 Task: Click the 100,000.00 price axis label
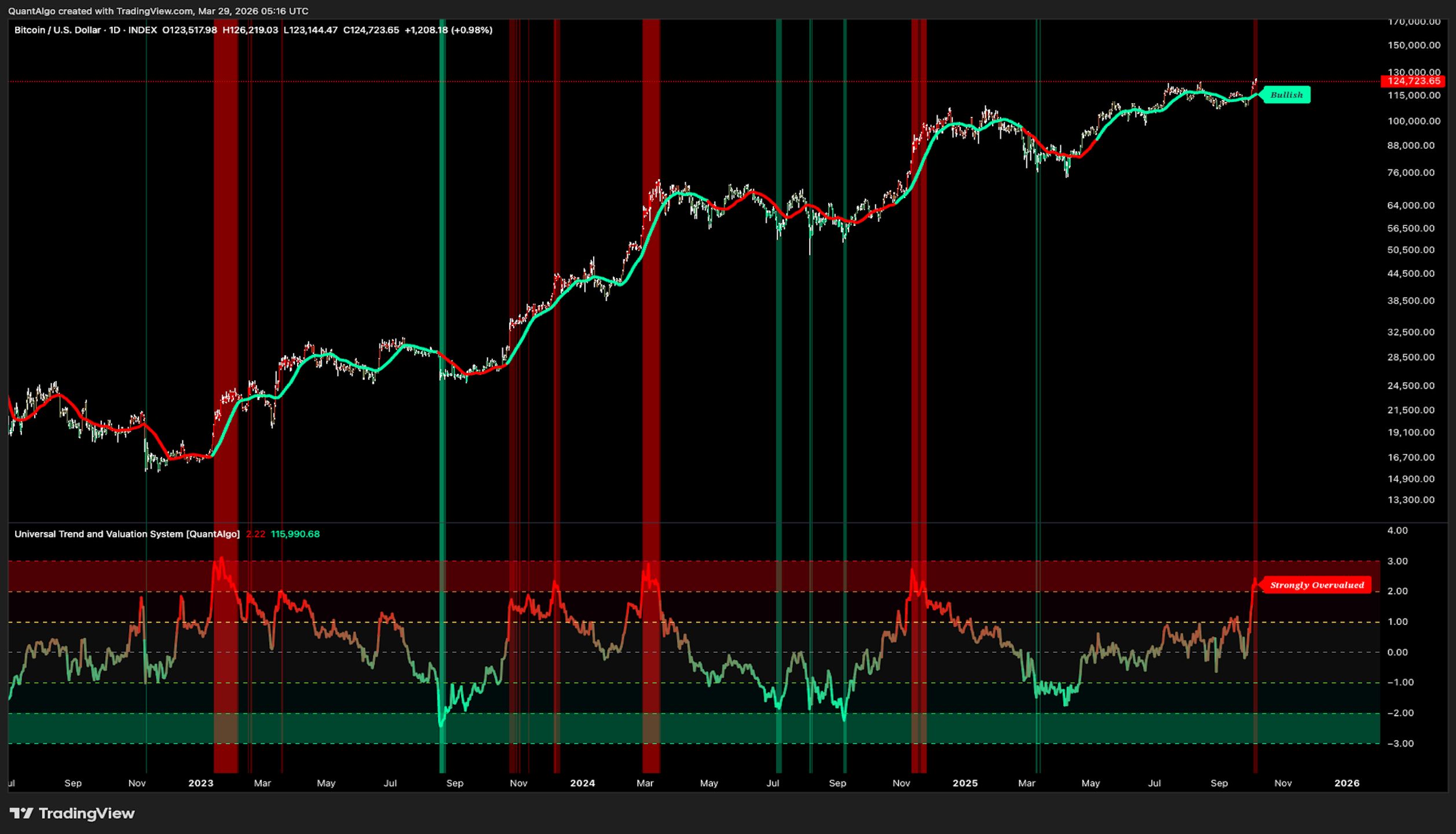(1414, 121)
